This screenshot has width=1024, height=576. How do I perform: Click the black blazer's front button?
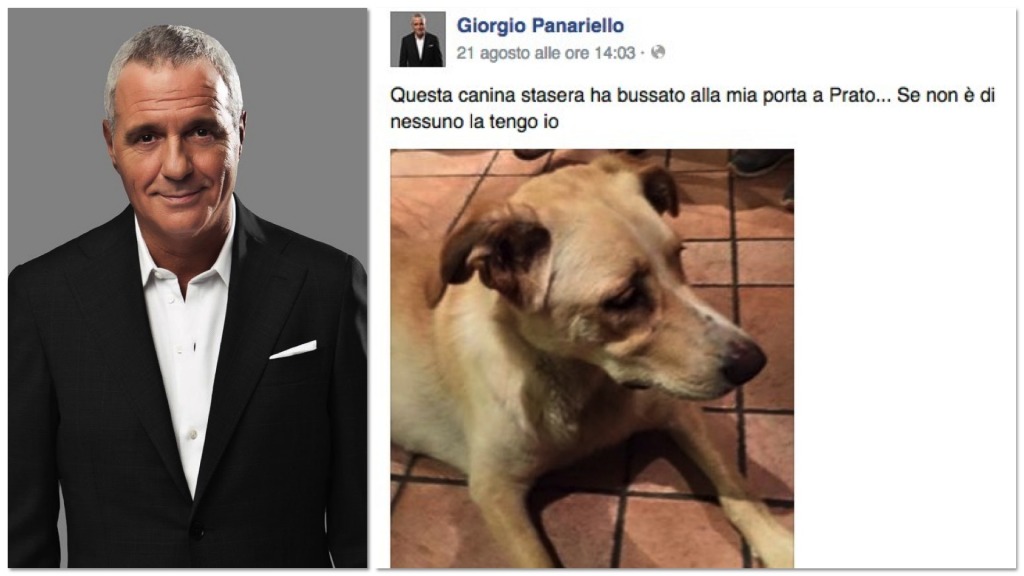(x=197, y=531)
